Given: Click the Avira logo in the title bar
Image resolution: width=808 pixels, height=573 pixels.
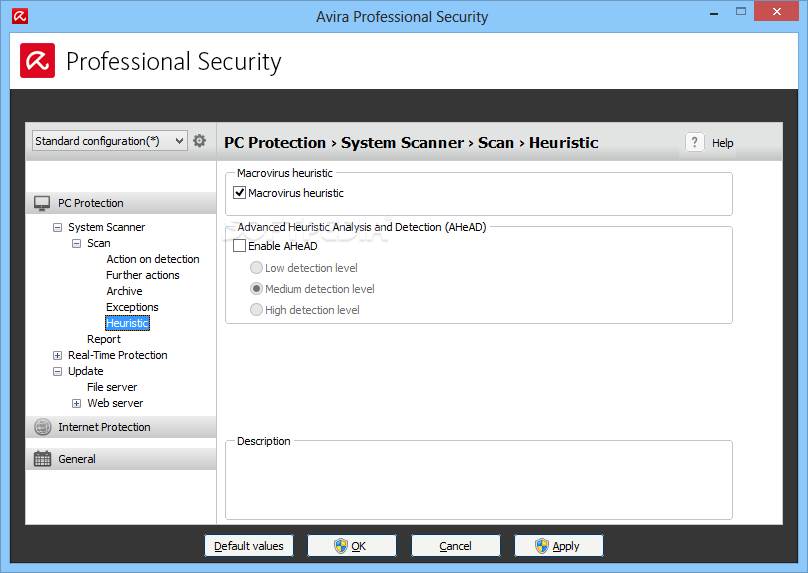Looking at the screenshot, I should (20, 16).
